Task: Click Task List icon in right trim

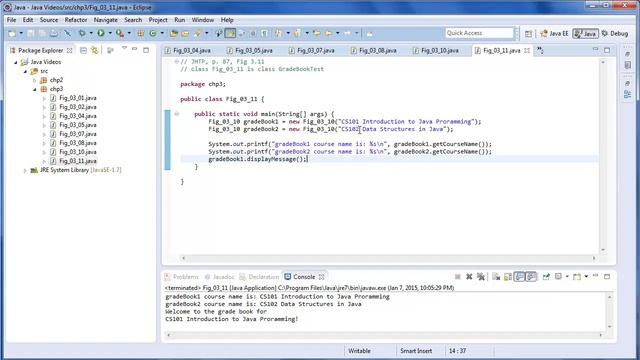Action: click(627, 65)
